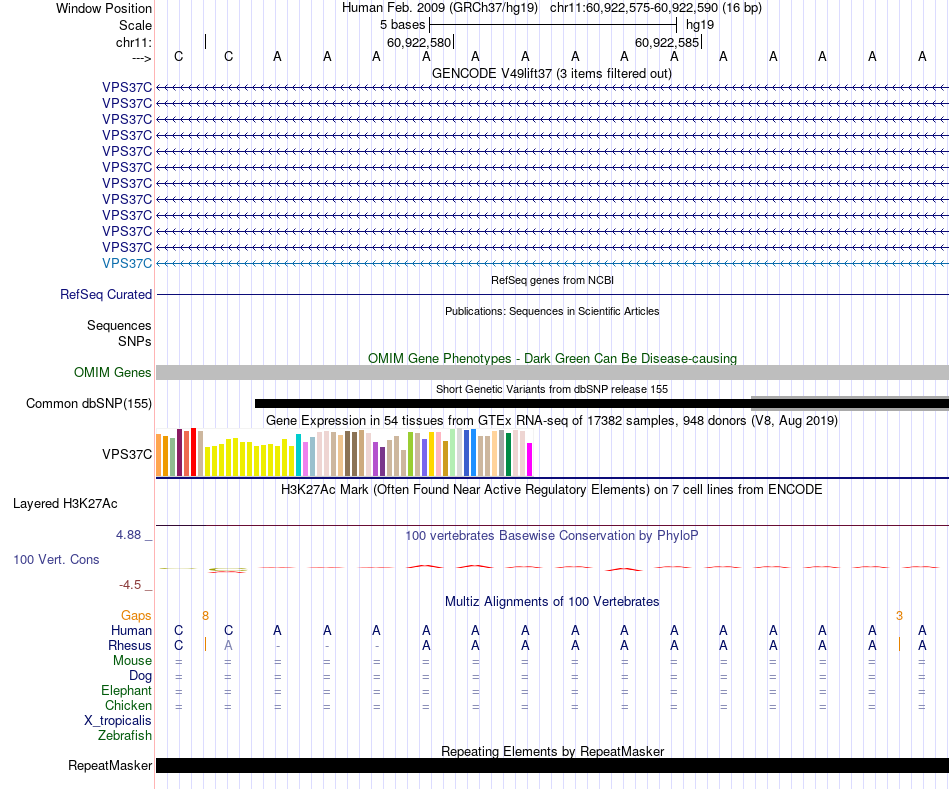This screenshot has width=950, height=789.
Task: Click the Scale track label
Action: click(x=135, y=25)
